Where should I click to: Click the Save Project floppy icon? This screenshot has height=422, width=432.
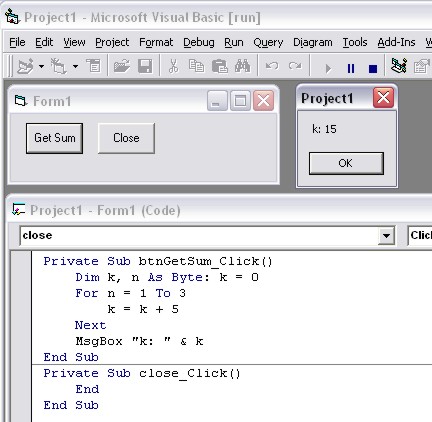pyautogui.click(x=145, y=66)
